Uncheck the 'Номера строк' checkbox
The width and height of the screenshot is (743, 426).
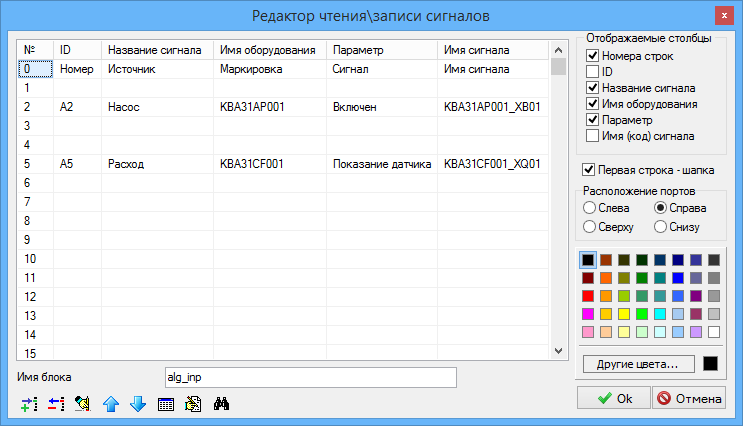(593, 56)
